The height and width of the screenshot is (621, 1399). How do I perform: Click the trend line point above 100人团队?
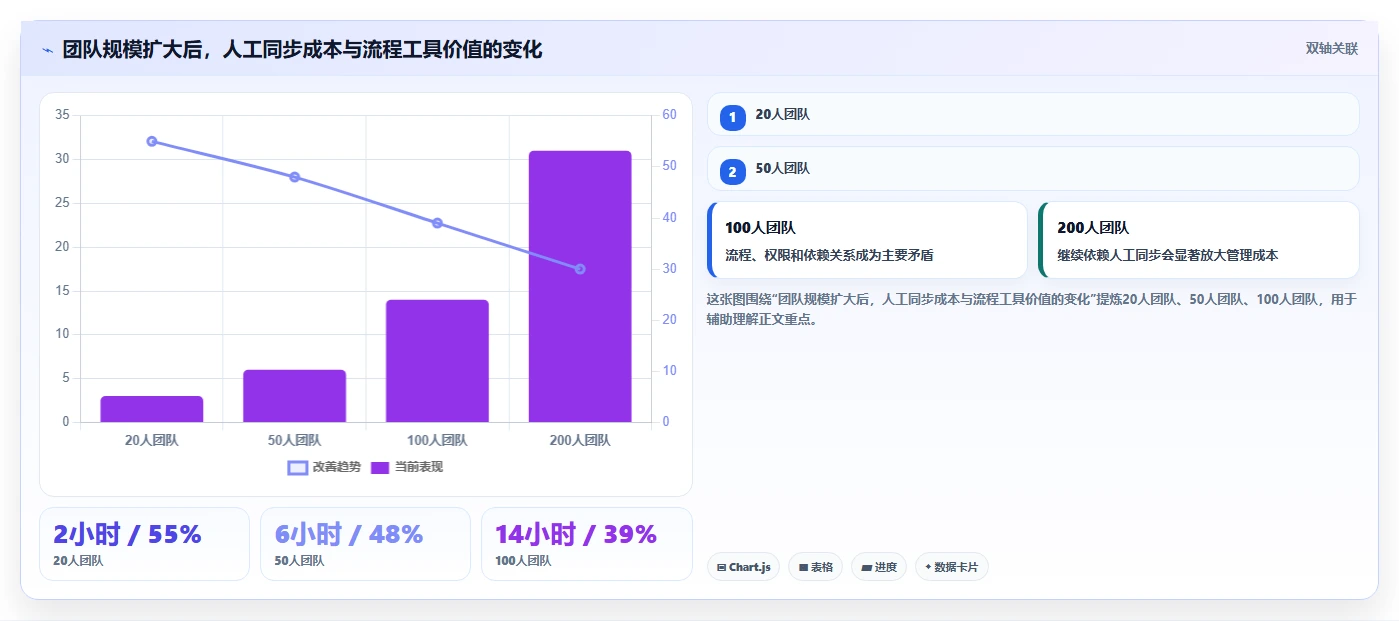point(437,223)
